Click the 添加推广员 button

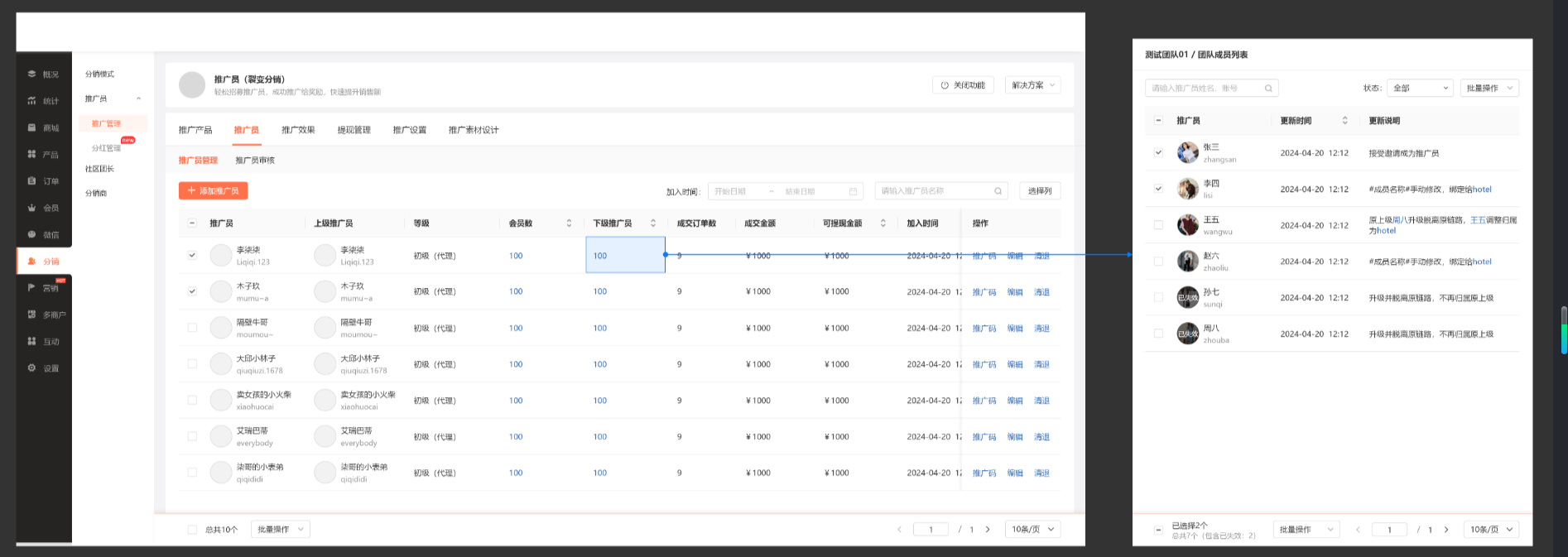[214, 191]
